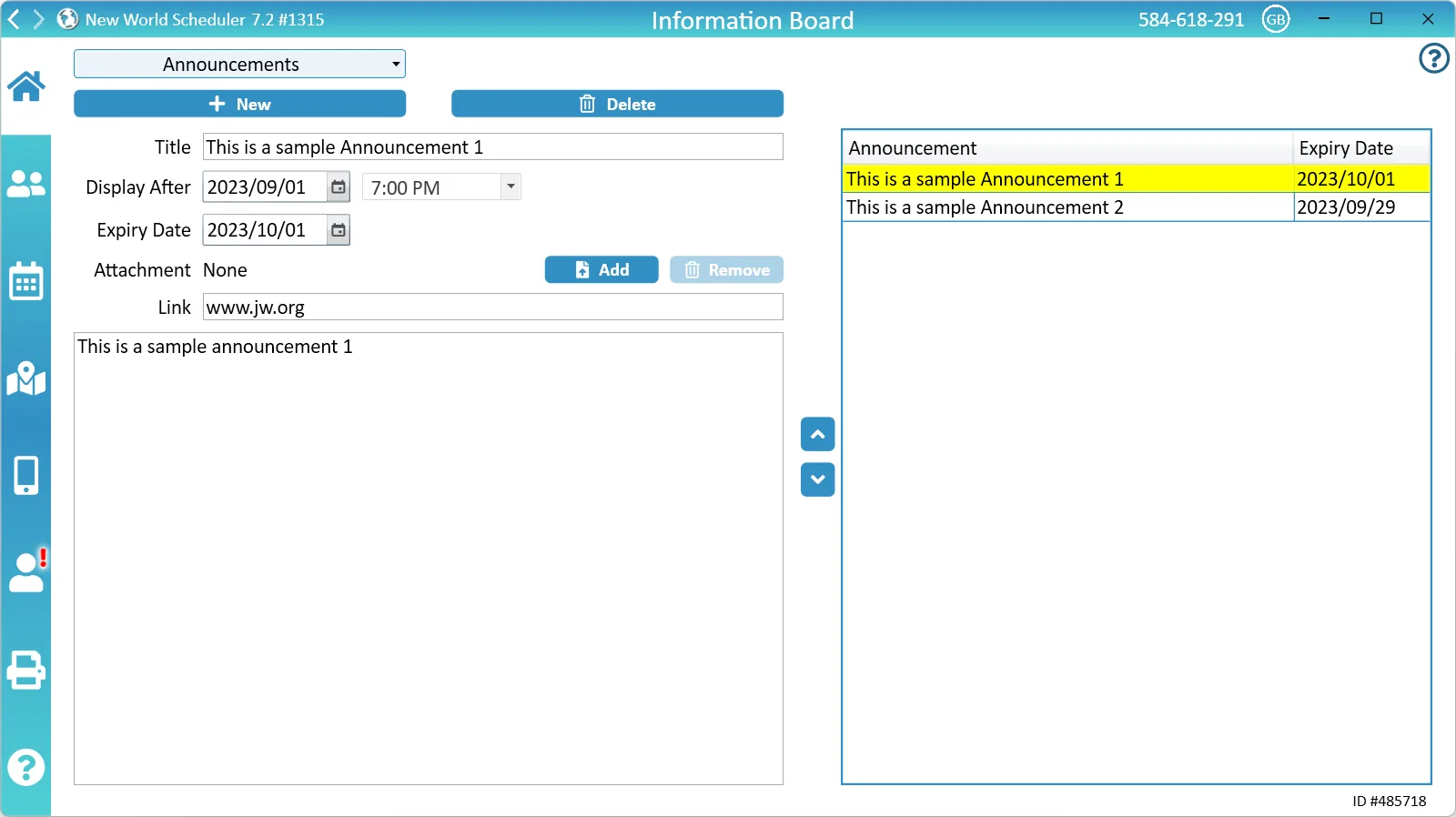Minimize the window
1456x817 pixels.
click(x=1324, y=19)
